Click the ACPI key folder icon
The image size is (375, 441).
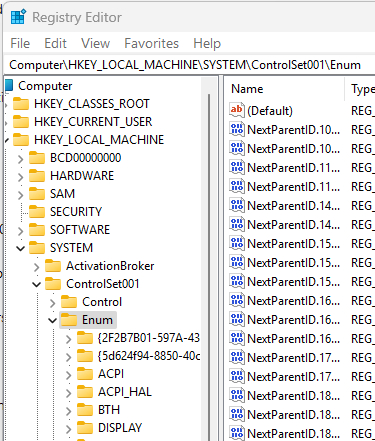click(x=85, y=374)
